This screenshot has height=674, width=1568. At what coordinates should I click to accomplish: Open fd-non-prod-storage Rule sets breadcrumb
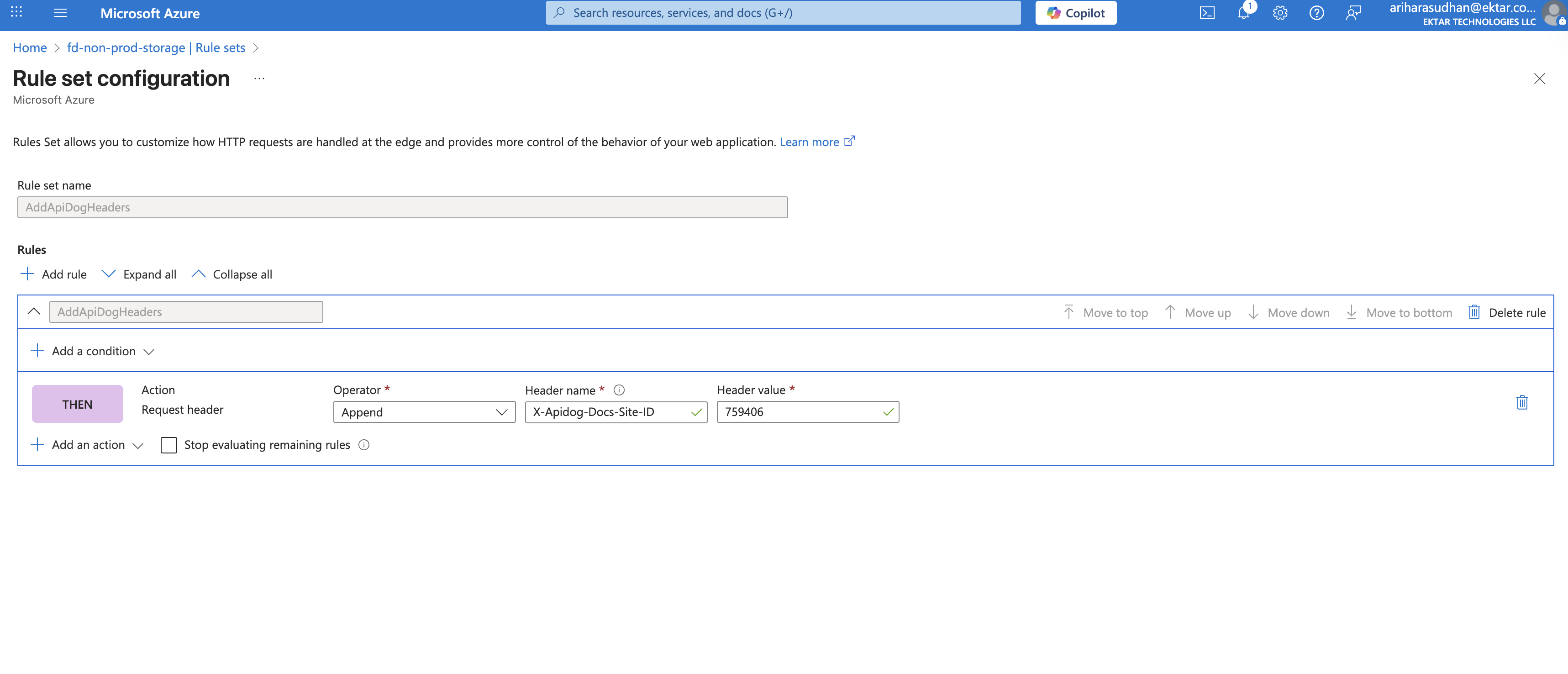click(x=156, y=47)
